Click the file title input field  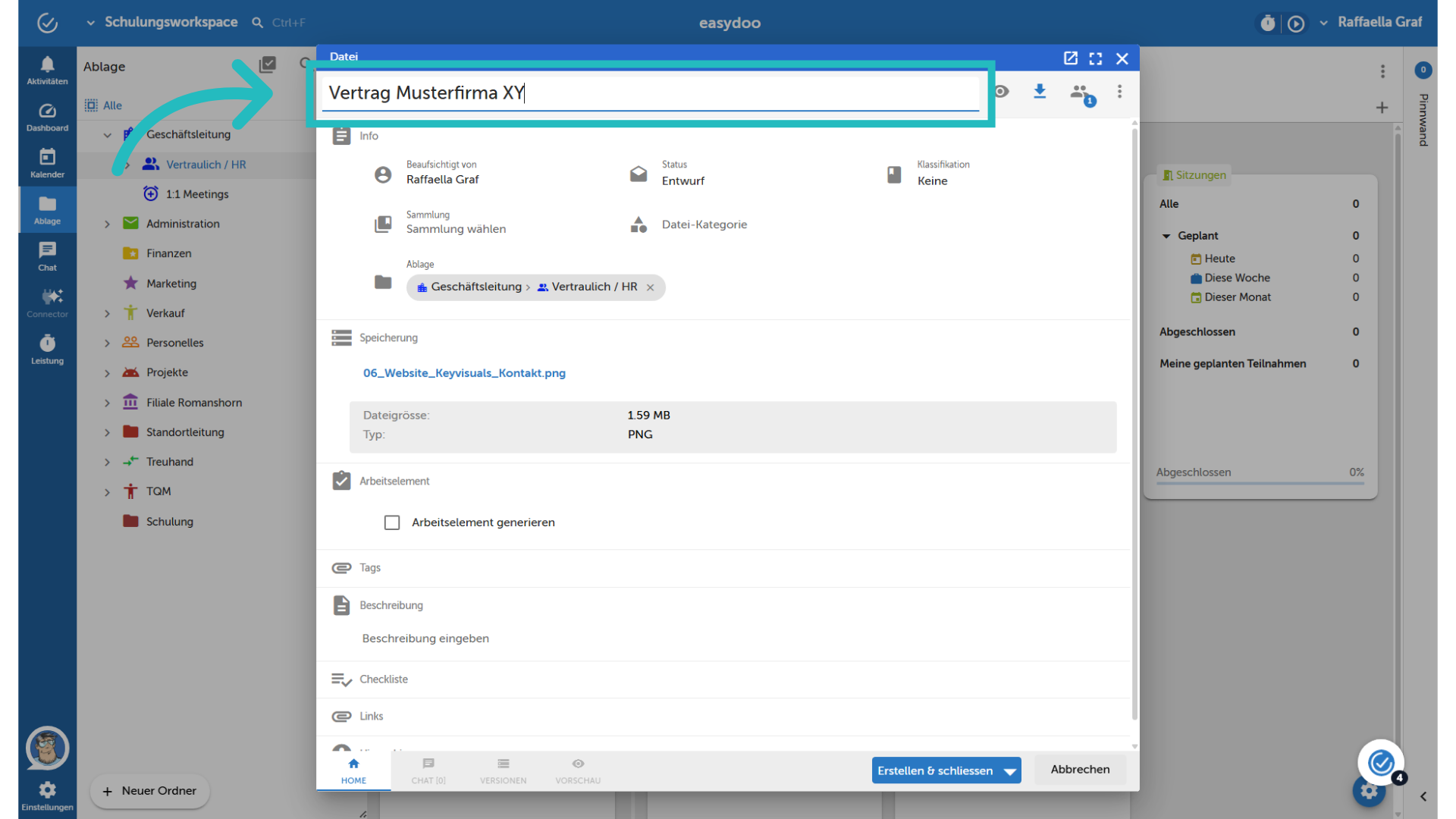[650, 93]
